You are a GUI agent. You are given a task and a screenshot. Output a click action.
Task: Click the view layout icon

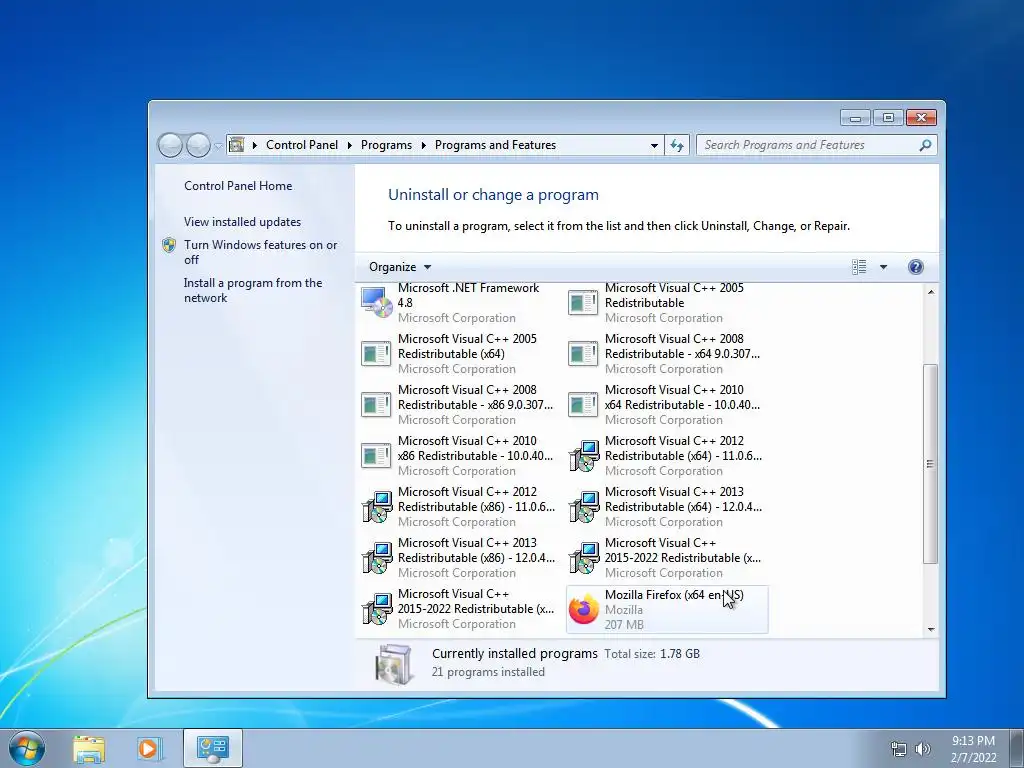[x=859, y=266]
